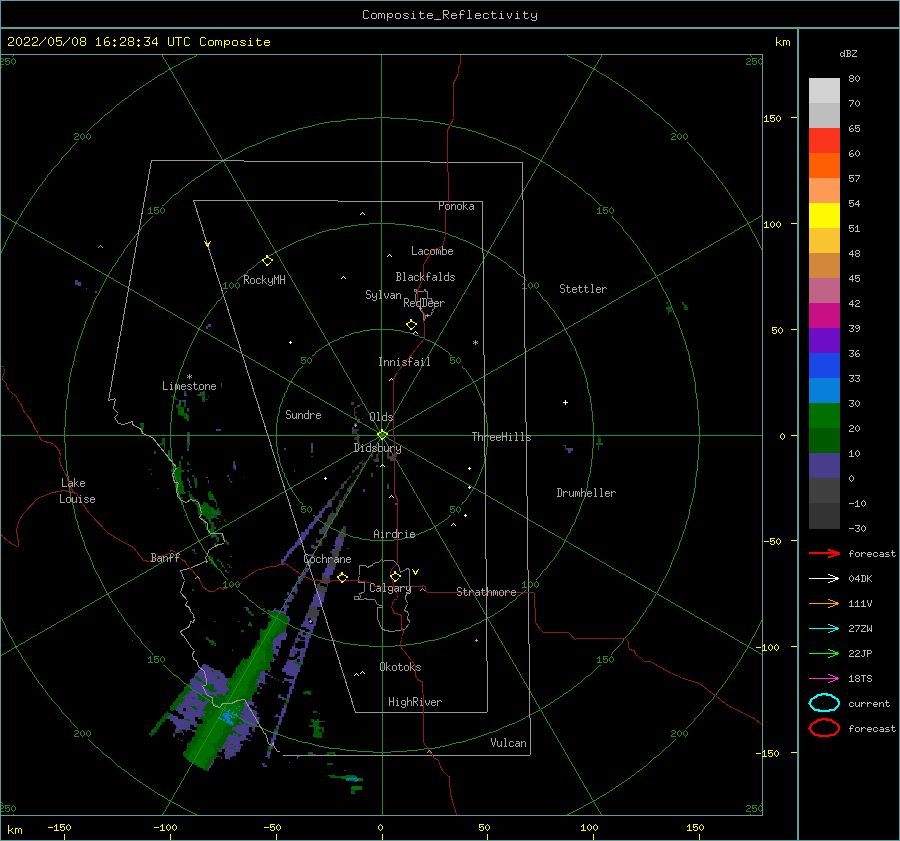Select the Vulcan label

[509, 743]
